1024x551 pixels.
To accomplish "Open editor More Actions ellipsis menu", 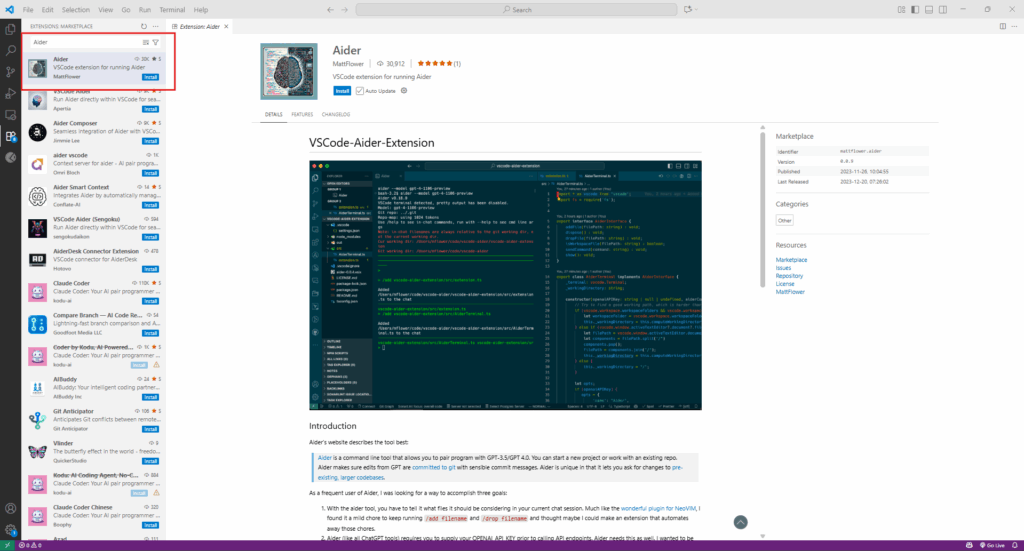I will click(x=1013, y=26).
